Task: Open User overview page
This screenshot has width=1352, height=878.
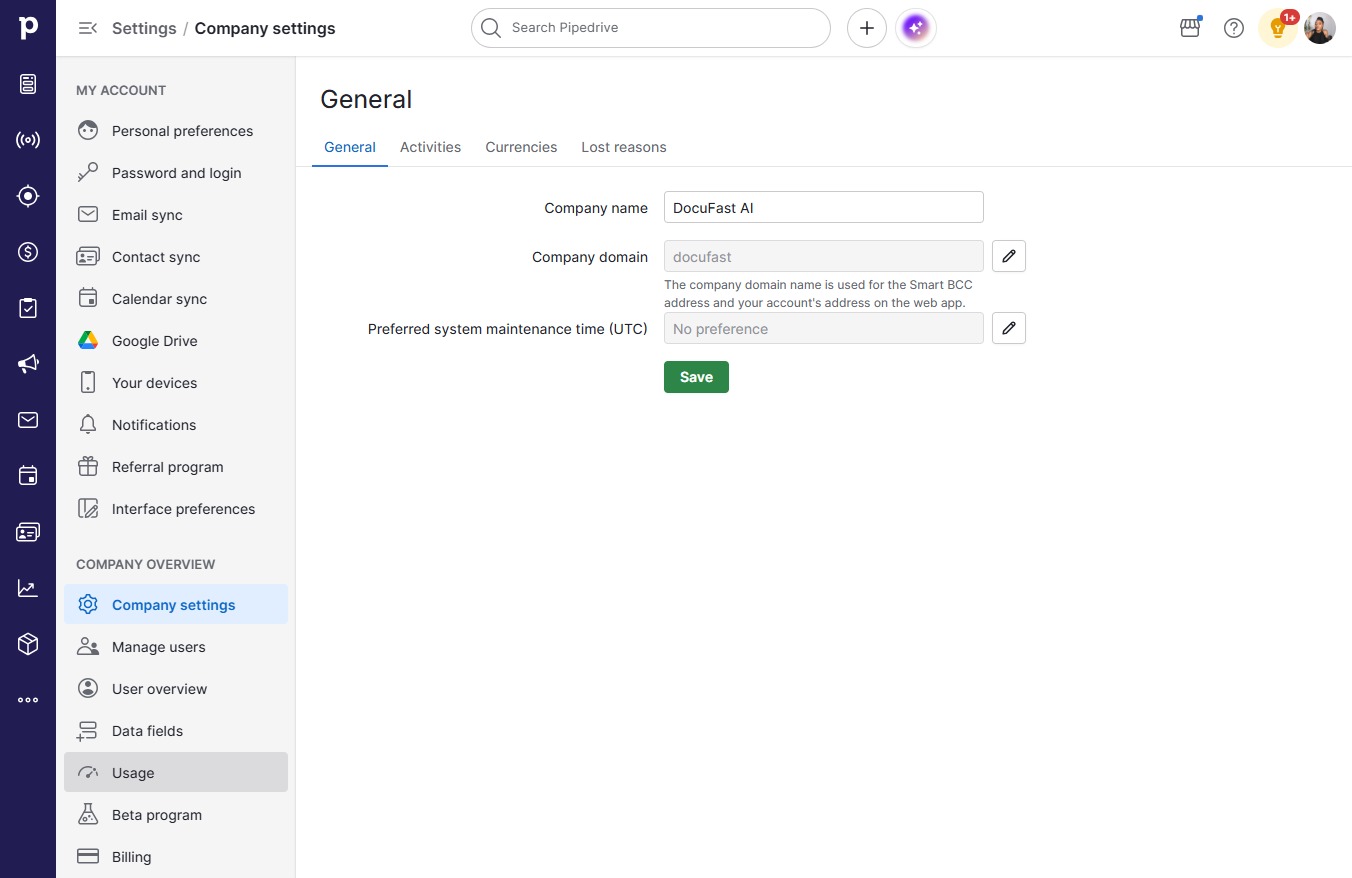Action: [176, 689]
